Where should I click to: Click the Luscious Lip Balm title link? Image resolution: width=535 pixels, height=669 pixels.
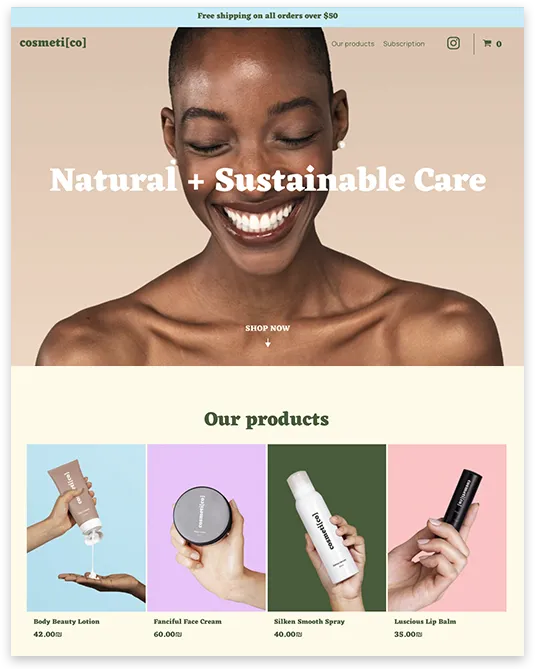click(x=425, y=622)
